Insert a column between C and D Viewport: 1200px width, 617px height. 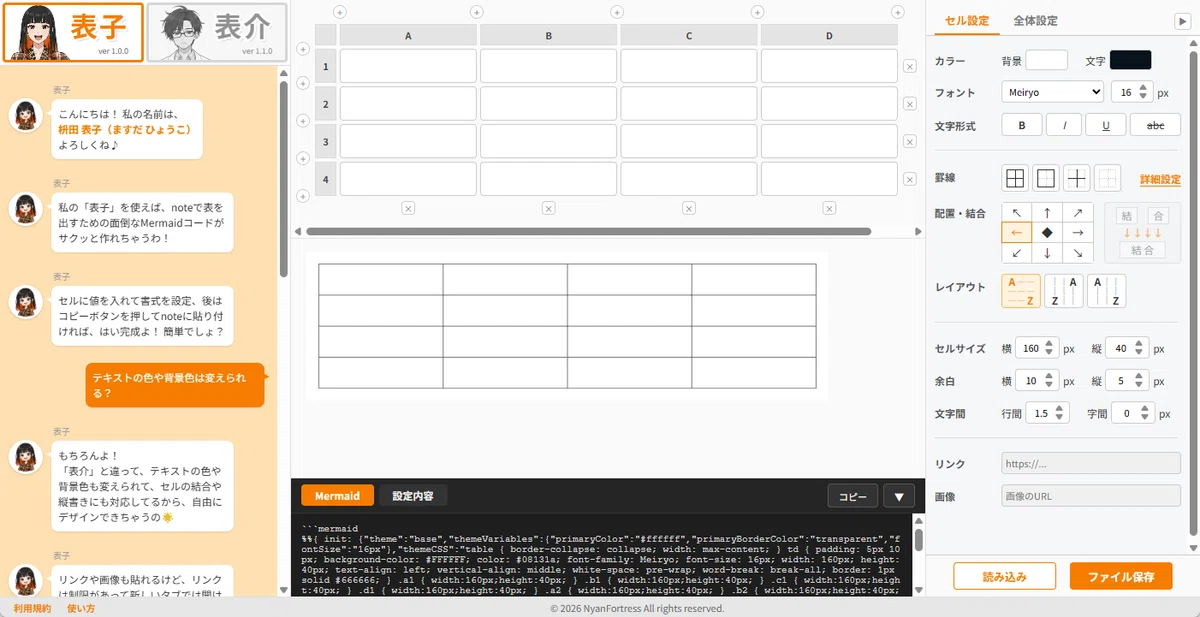[x=757, y=12]
